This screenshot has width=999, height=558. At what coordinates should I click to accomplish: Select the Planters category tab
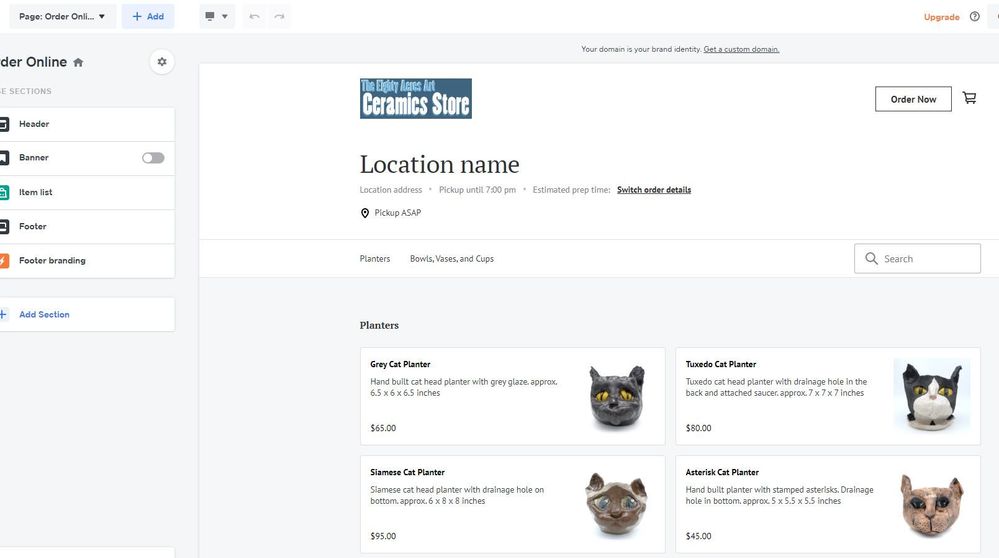375,259
